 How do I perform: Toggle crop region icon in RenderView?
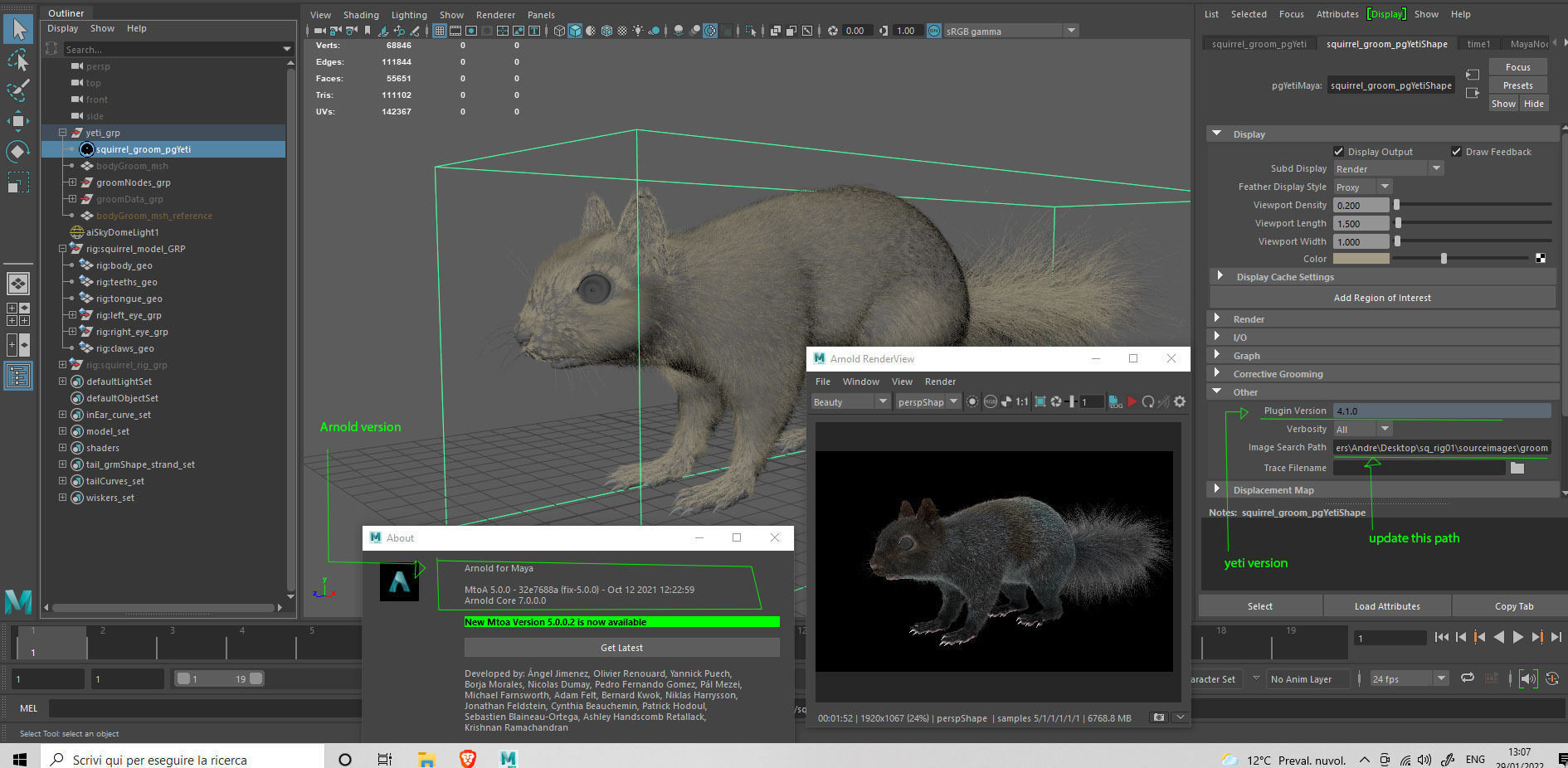[1040, 401]
